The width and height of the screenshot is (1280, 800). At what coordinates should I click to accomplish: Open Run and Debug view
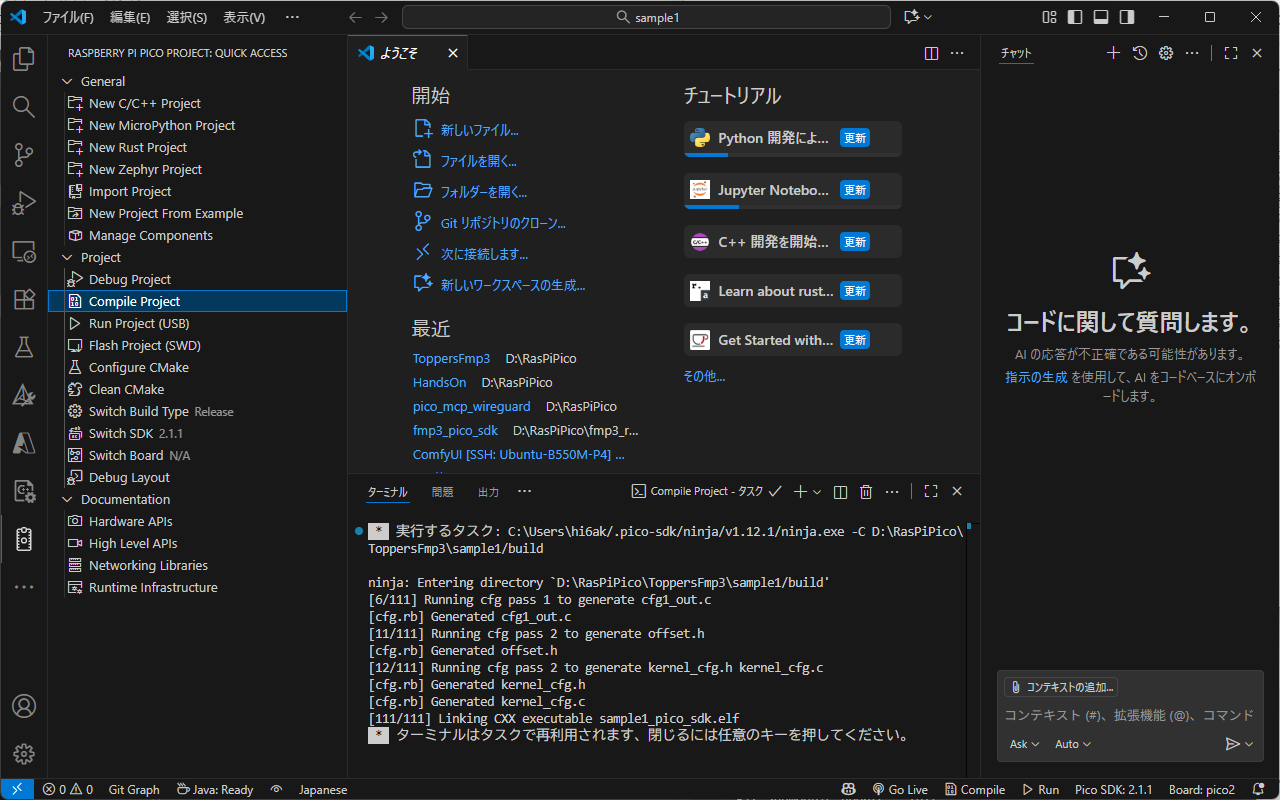pyautogui.click(x=23, y=203)
